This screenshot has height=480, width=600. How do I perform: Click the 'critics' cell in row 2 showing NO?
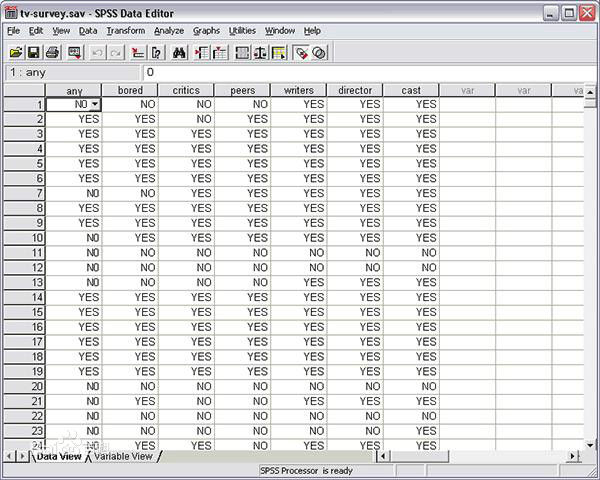coord(186,119)
